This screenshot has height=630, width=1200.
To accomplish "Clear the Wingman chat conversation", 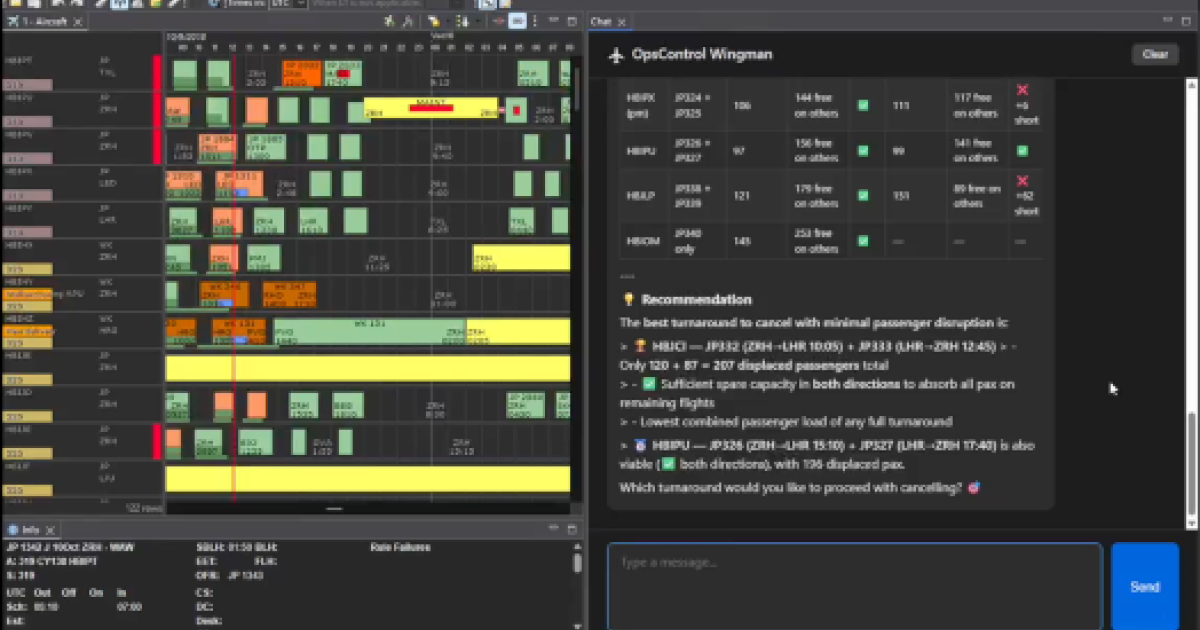I will (1155, 54).
